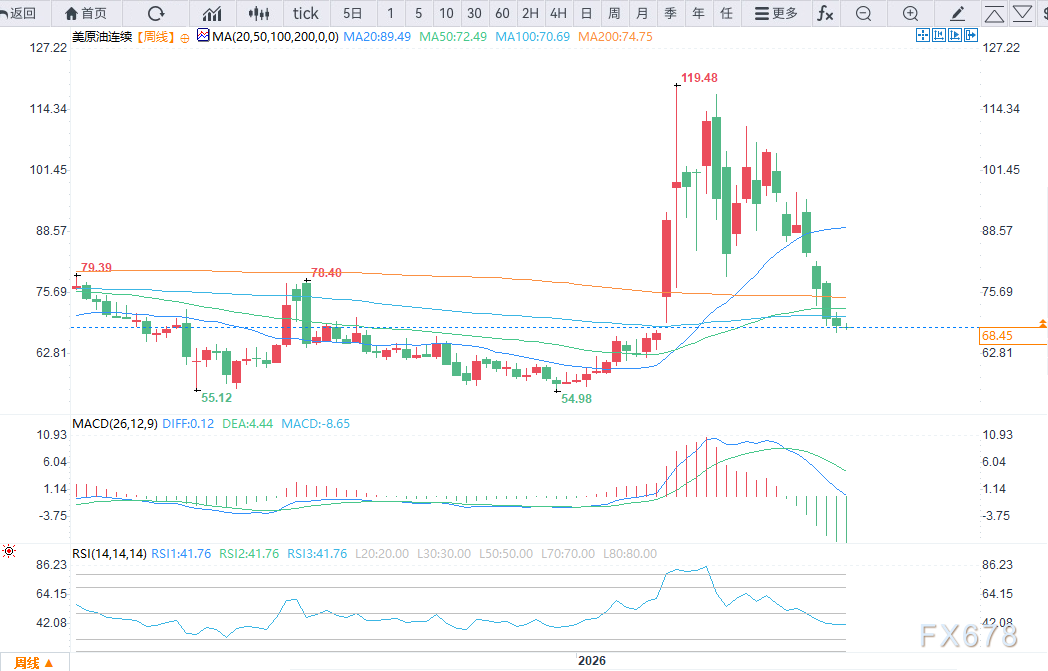Click the 55.12 low price label
The width and height of the screenshot is (1048, 671).
(x=217, y=398)
